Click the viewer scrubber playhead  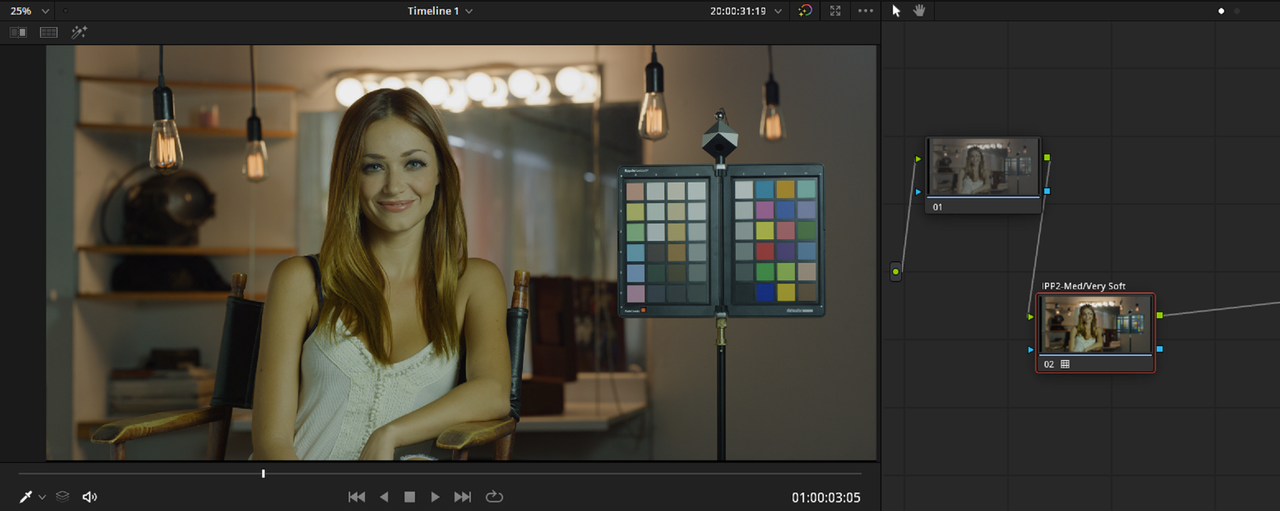[263, 473]
